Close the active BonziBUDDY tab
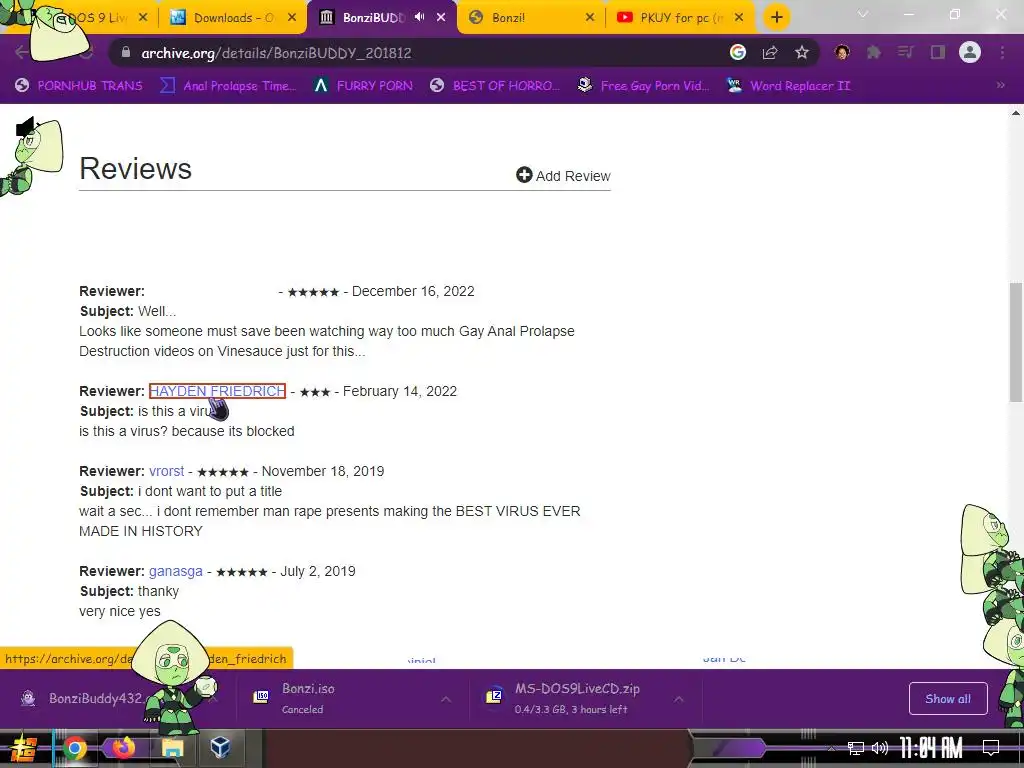The height and width of the screenshot is (768, 1024). point(441,18)
